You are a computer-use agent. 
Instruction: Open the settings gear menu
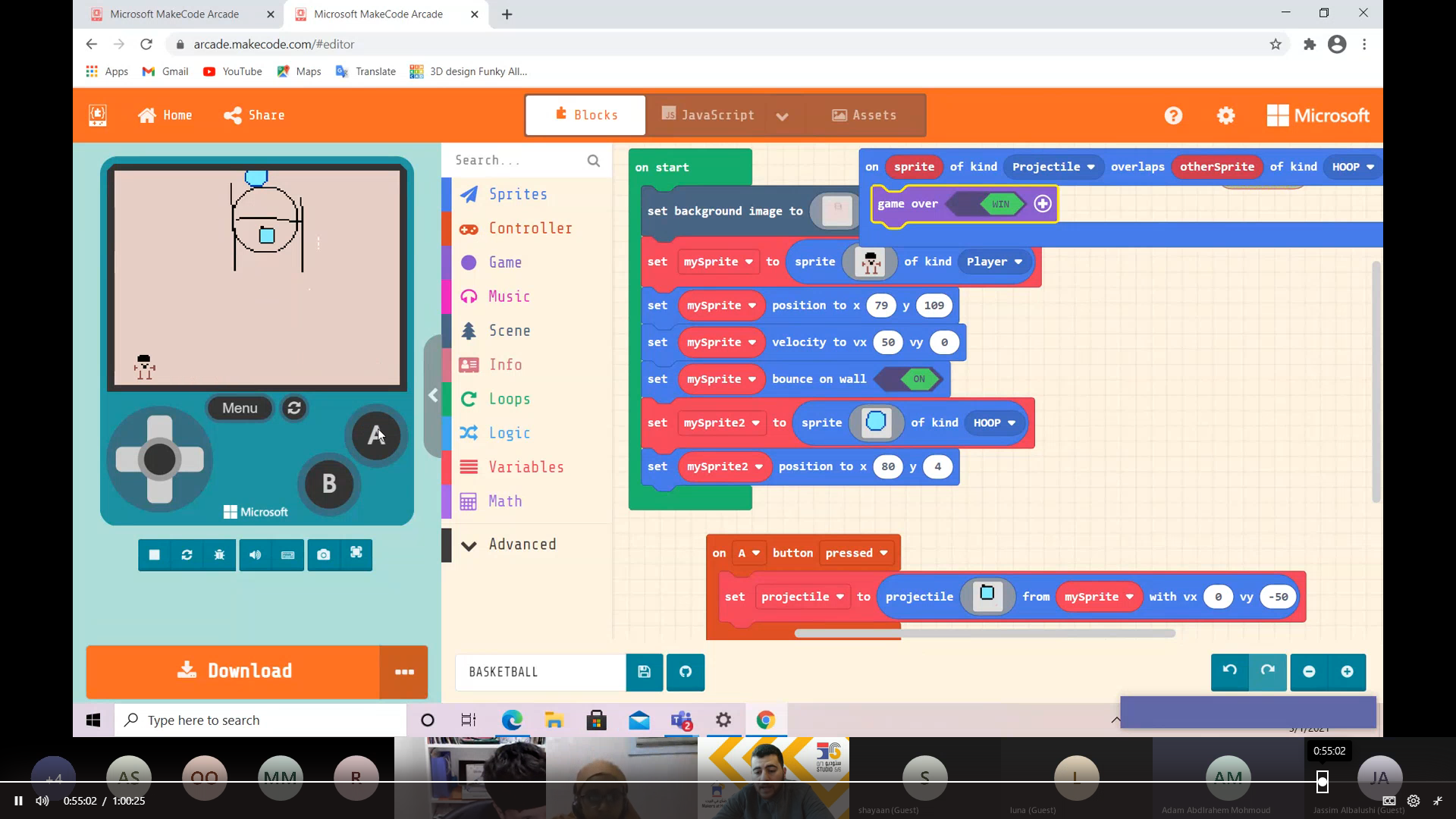[x=1226, y=115]
